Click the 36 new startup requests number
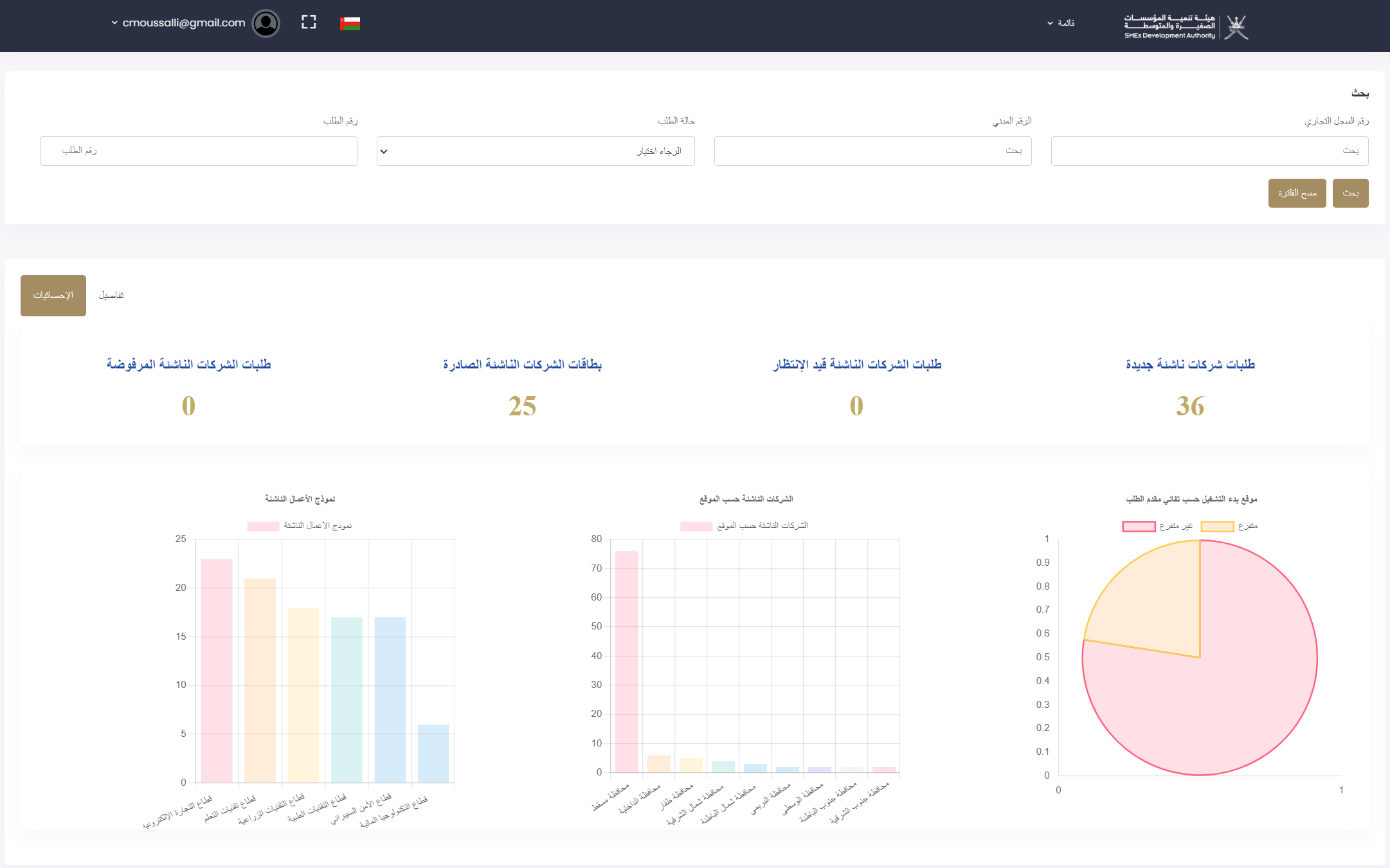The height and width of the screenshot is (868, 1390). 1189,406
